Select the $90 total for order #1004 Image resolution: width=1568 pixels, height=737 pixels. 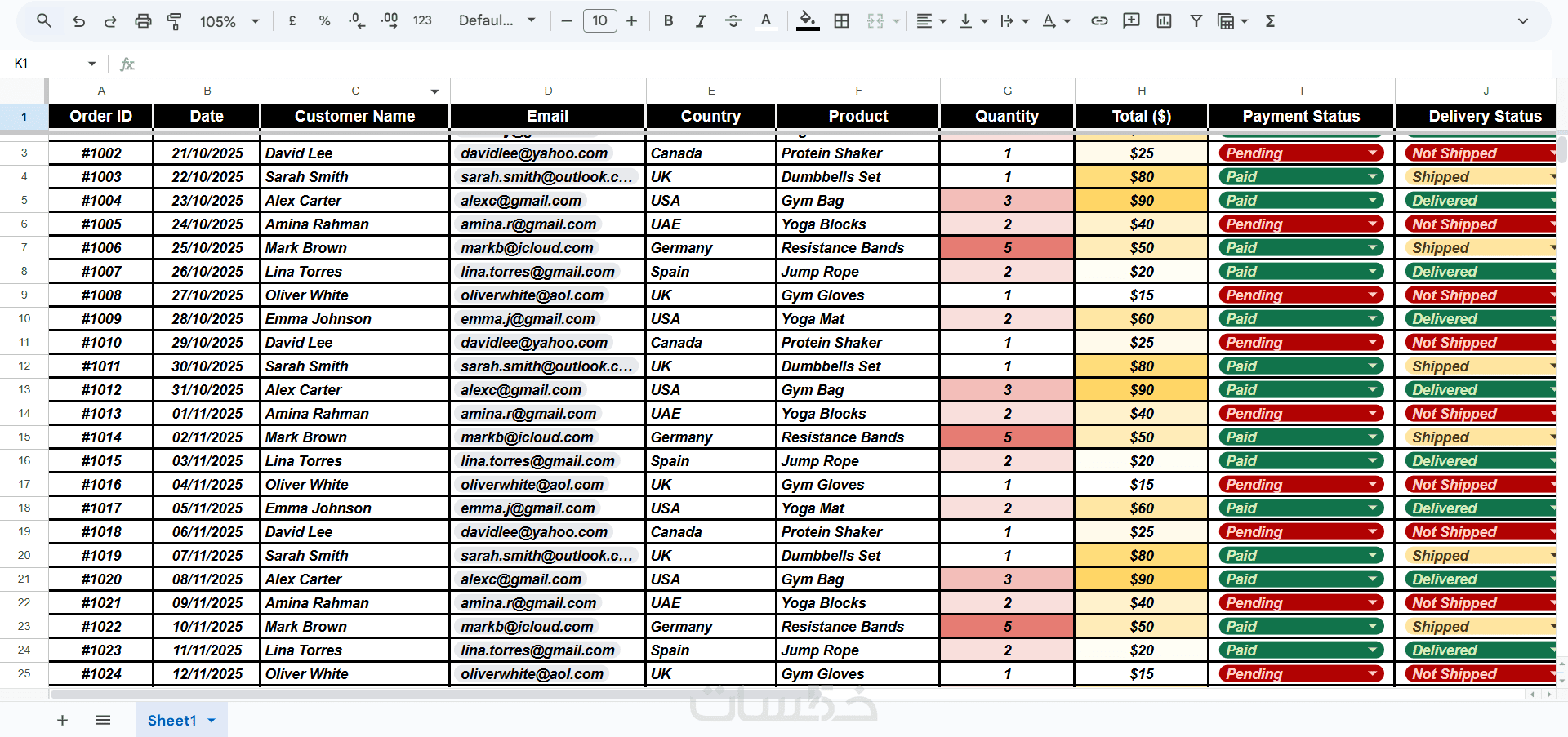(x=1142, y=201)
